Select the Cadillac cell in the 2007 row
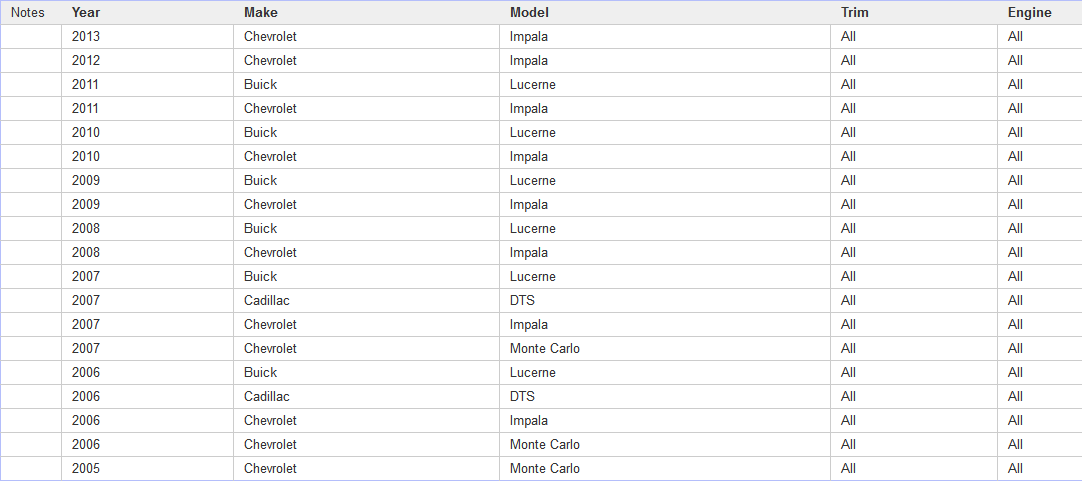The height and width of the screenshot is (481, 1082). pyautogui.click(x=366, y=300)
